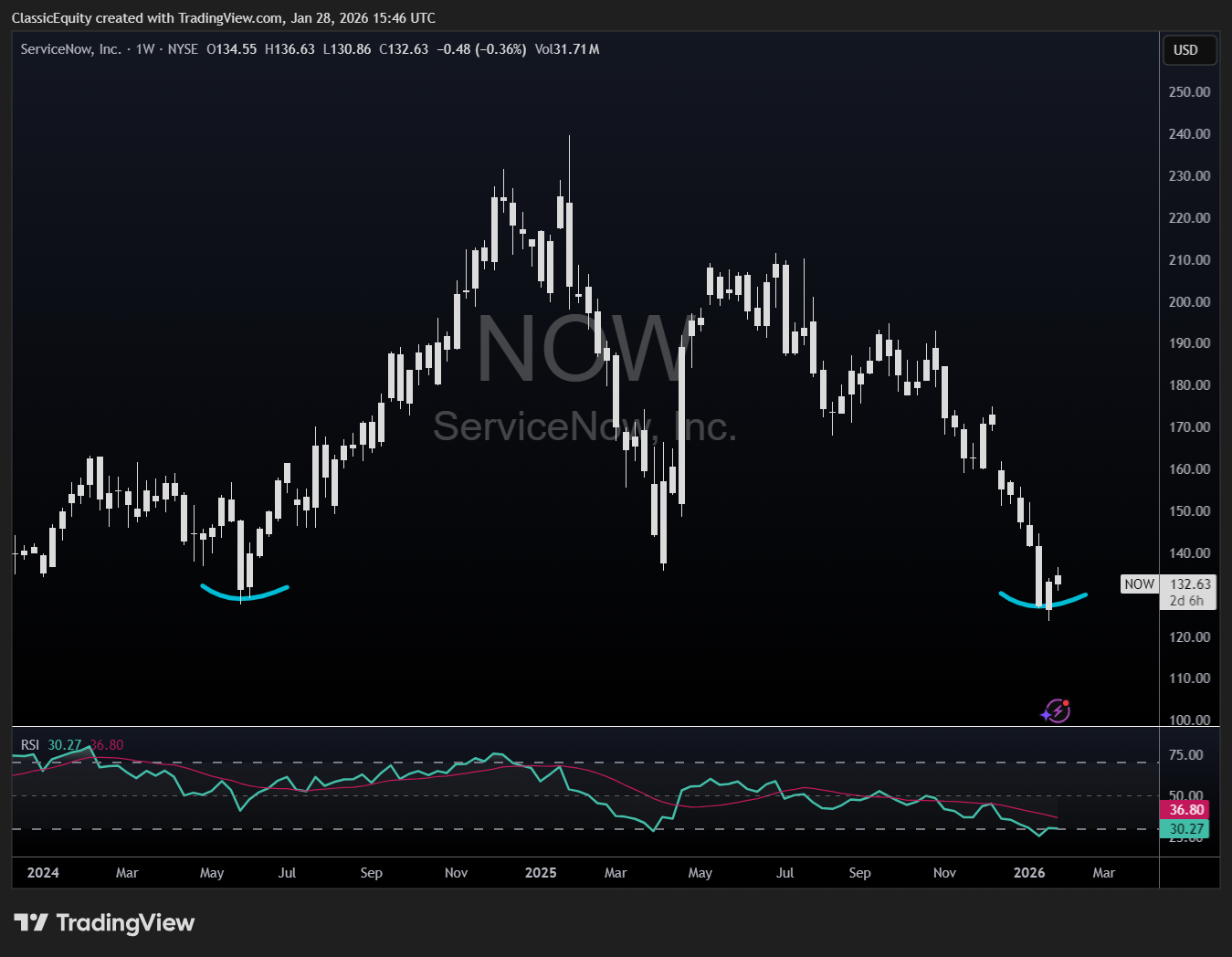
Task: Click the 2024 year label on time axis
Action: [x=43, y=873]
